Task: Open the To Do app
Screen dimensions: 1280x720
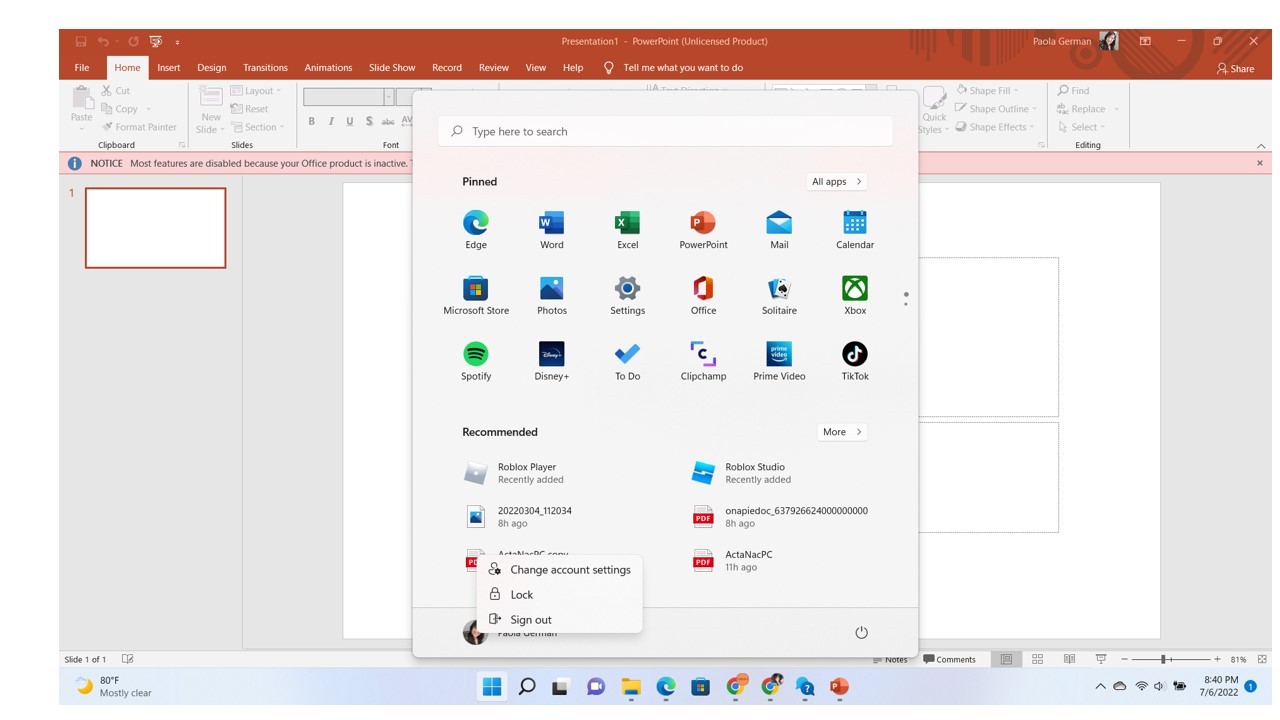Action: [627, 362]
